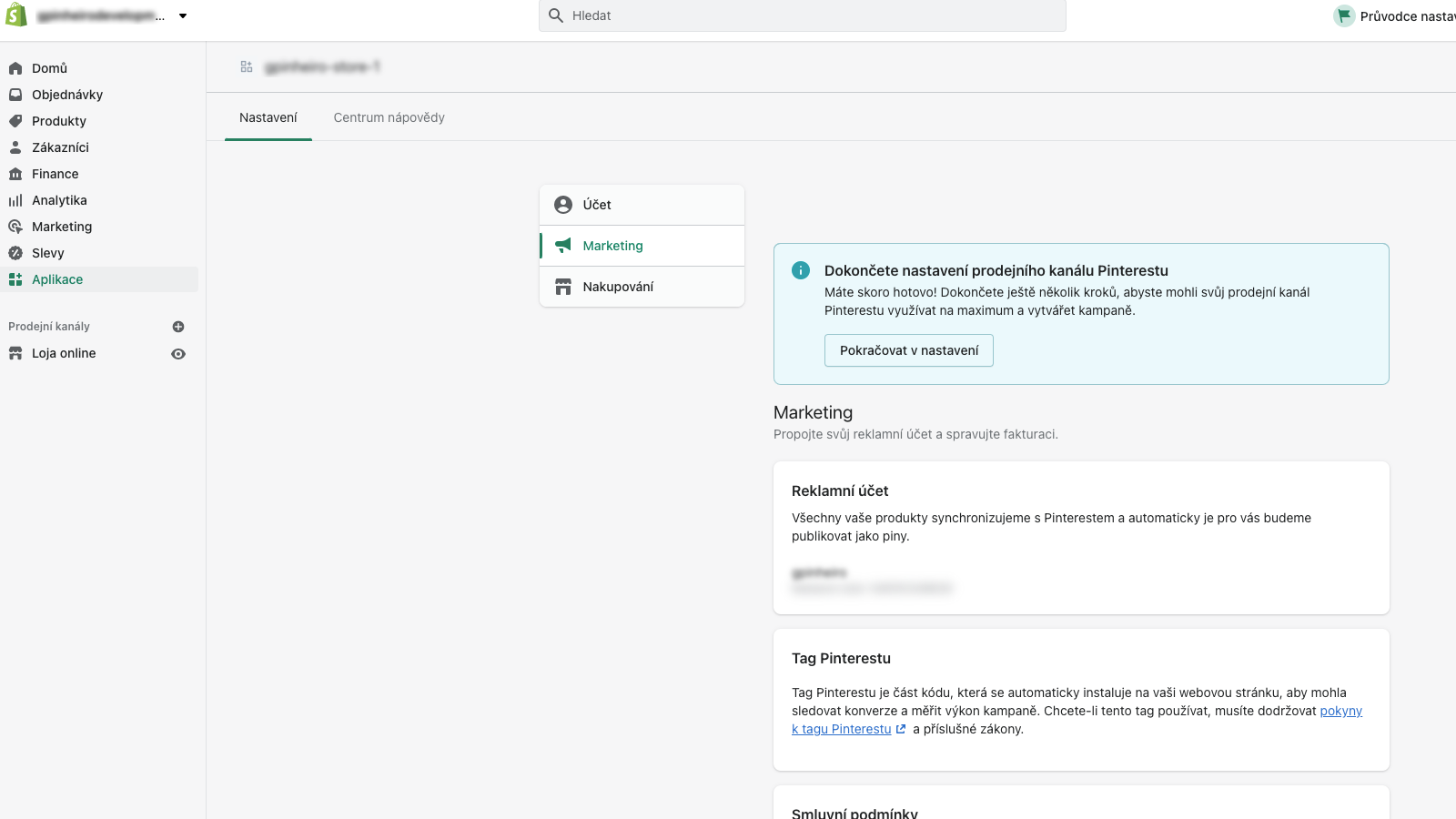Click the Účet profile icon
1456x819 pixels.
tap(563, 205)
